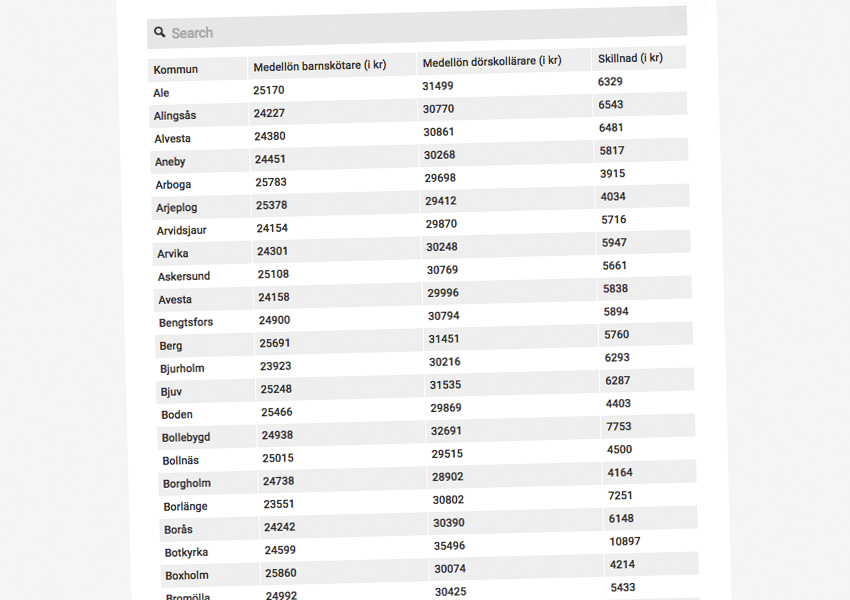This screenshot has width=850, height=600.
Task: Sort by Medellön förskollärare column header
Action: [x=492, y=59]
